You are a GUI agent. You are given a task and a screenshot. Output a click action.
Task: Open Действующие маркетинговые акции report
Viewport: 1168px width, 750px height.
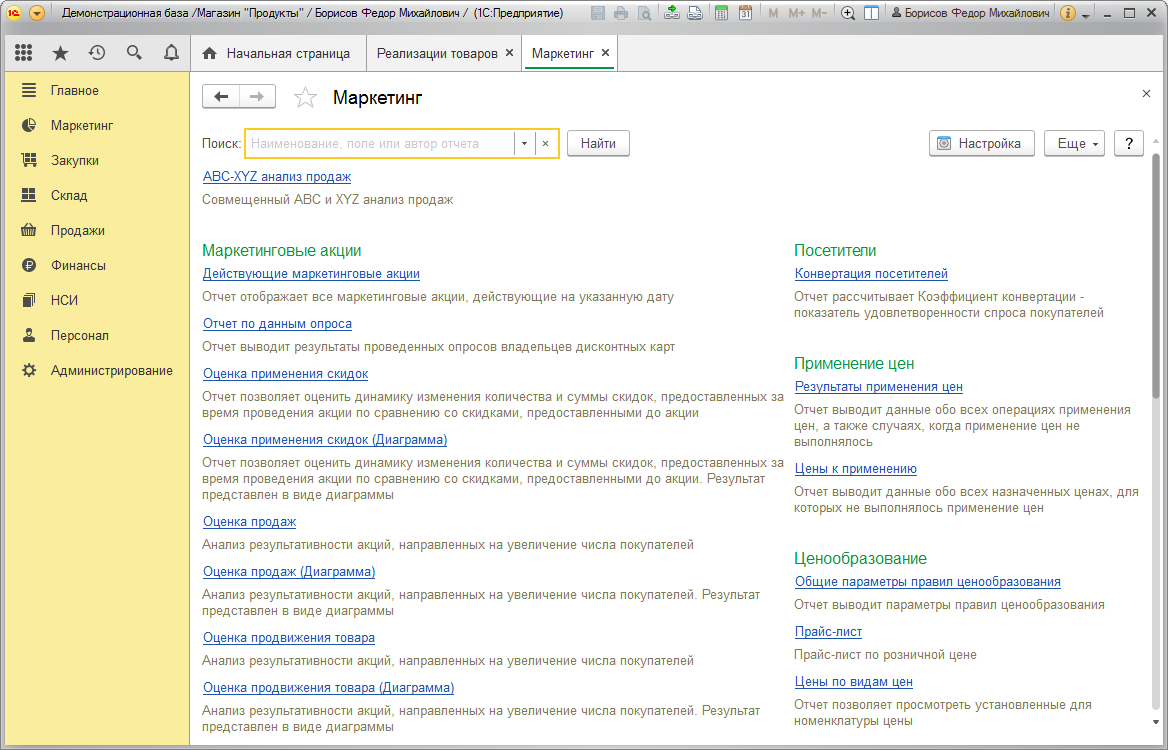pyautogui.click(x=311, y=274)
